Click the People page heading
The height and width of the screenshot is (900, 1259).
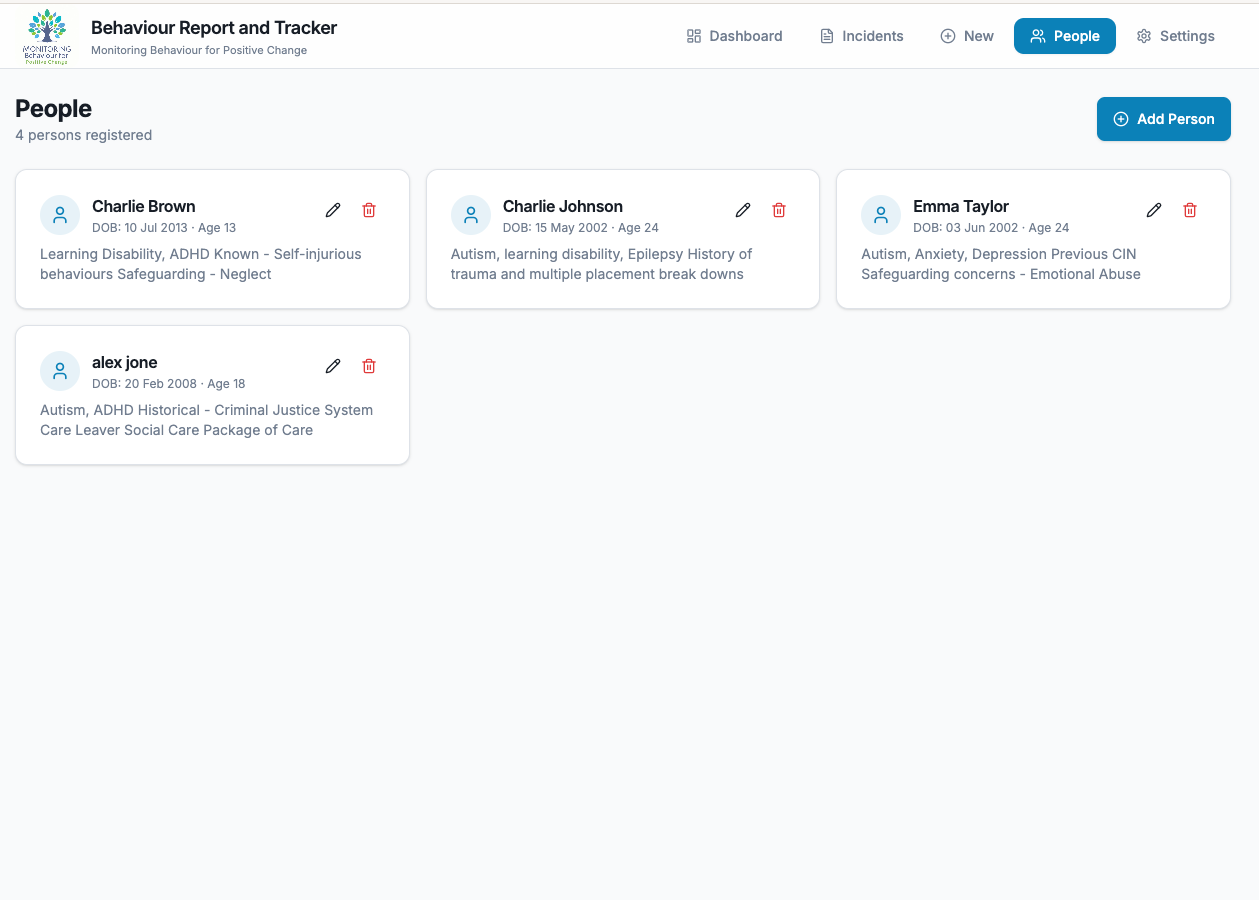tap(54, 109)
